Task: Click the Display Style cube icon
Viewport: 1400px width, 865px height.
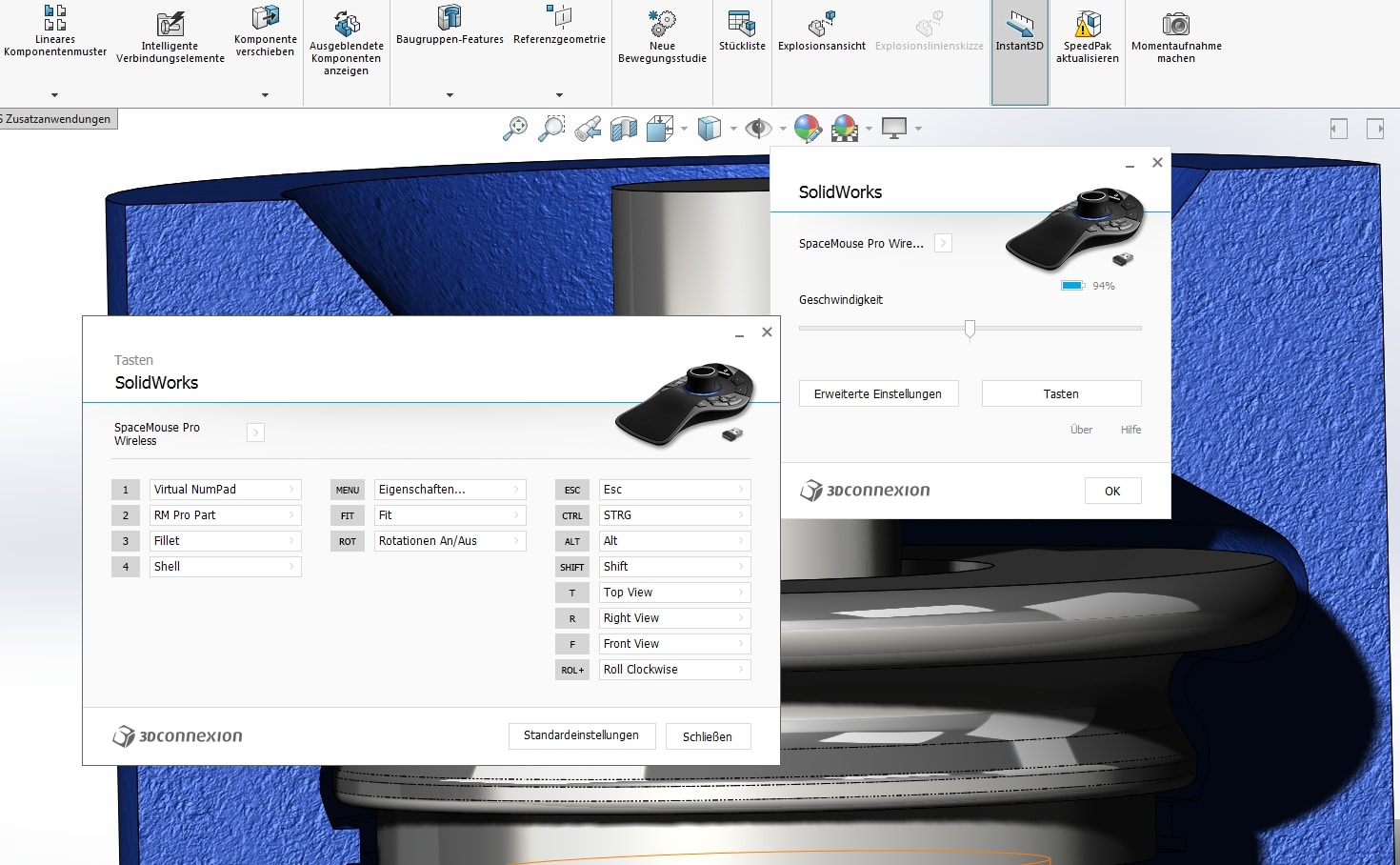Action: coord(710,129)
